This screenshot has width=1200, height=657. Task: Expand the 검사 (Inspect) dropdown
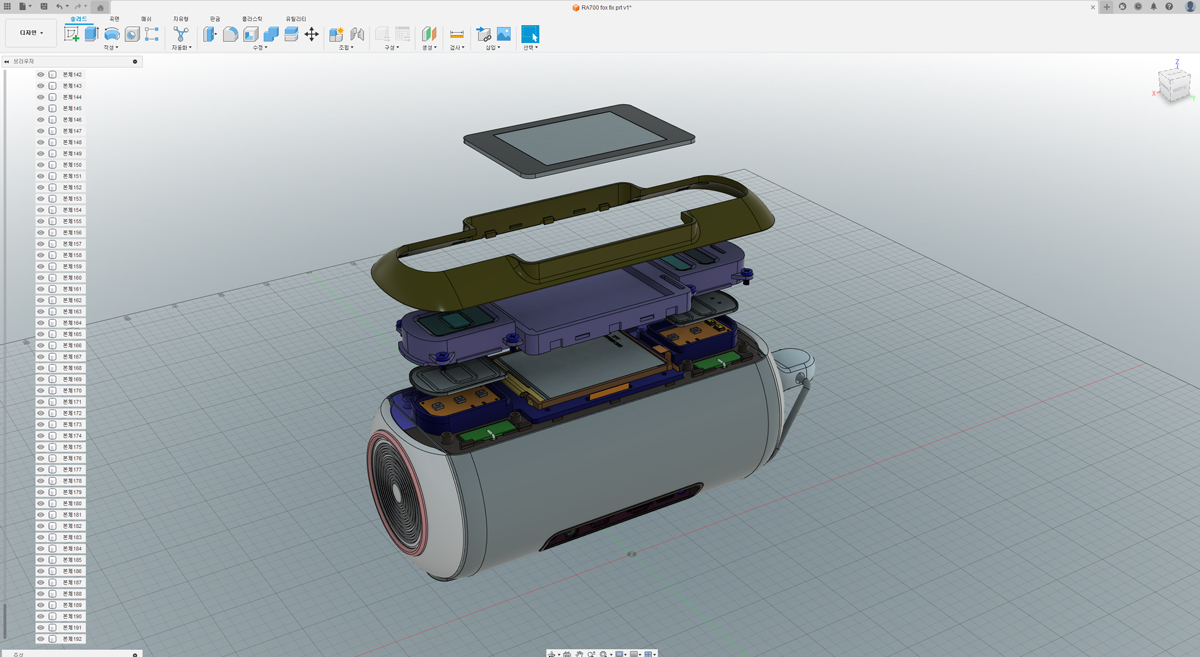pyautogui.click(x=458, y=47)
